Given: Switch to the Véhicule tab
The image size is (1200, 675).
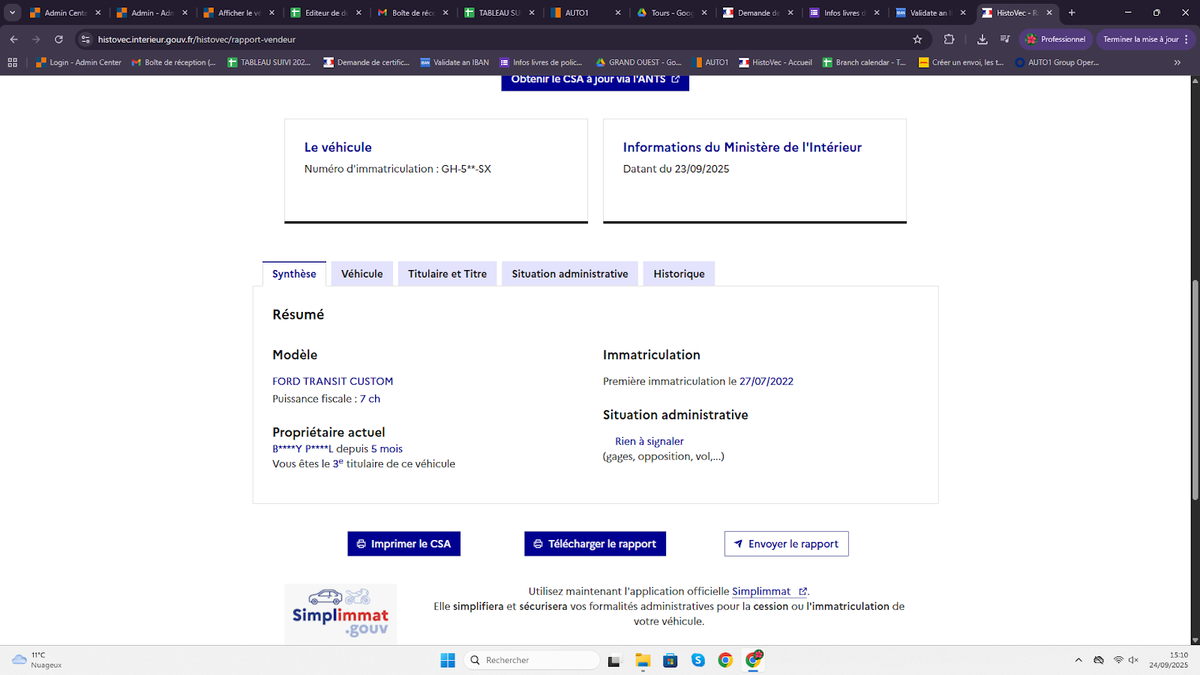Looking at the screenshot, I should pyautogui.click(x=361, y=274).
